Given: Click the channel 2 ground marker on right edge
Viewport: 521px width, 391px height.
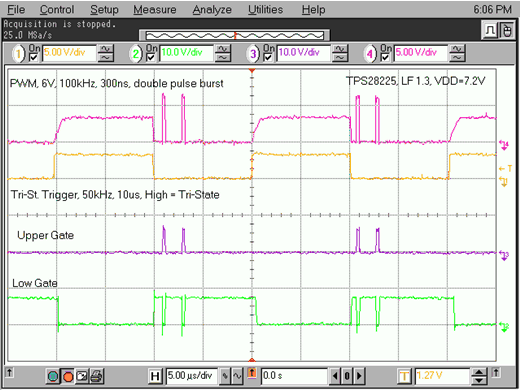Looking at the screenshot, I should tap(504, 327).
